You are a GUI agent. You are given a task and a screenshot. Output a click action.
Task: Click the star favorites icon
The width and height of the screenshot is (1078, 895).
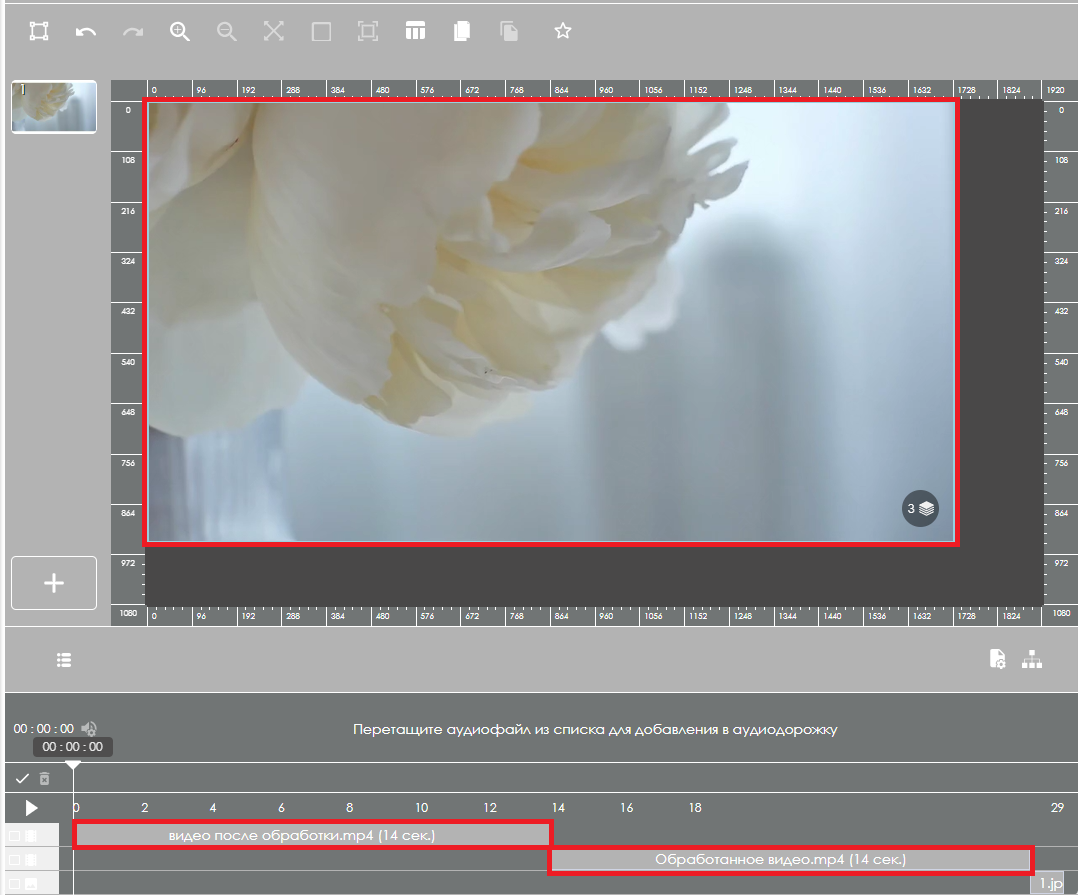563,32
